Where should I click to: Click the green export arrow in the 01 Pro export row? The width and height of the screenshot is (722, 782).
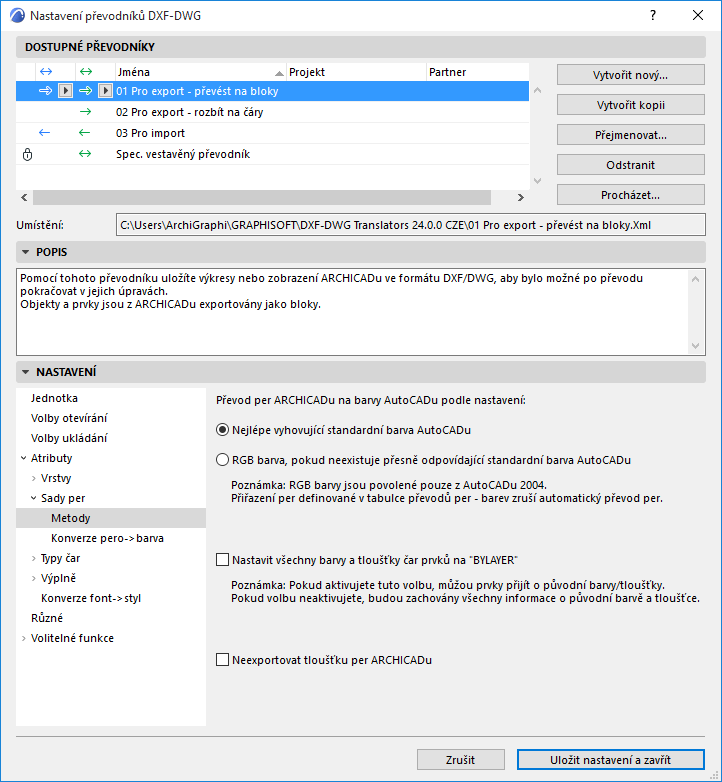click(86, 91)
